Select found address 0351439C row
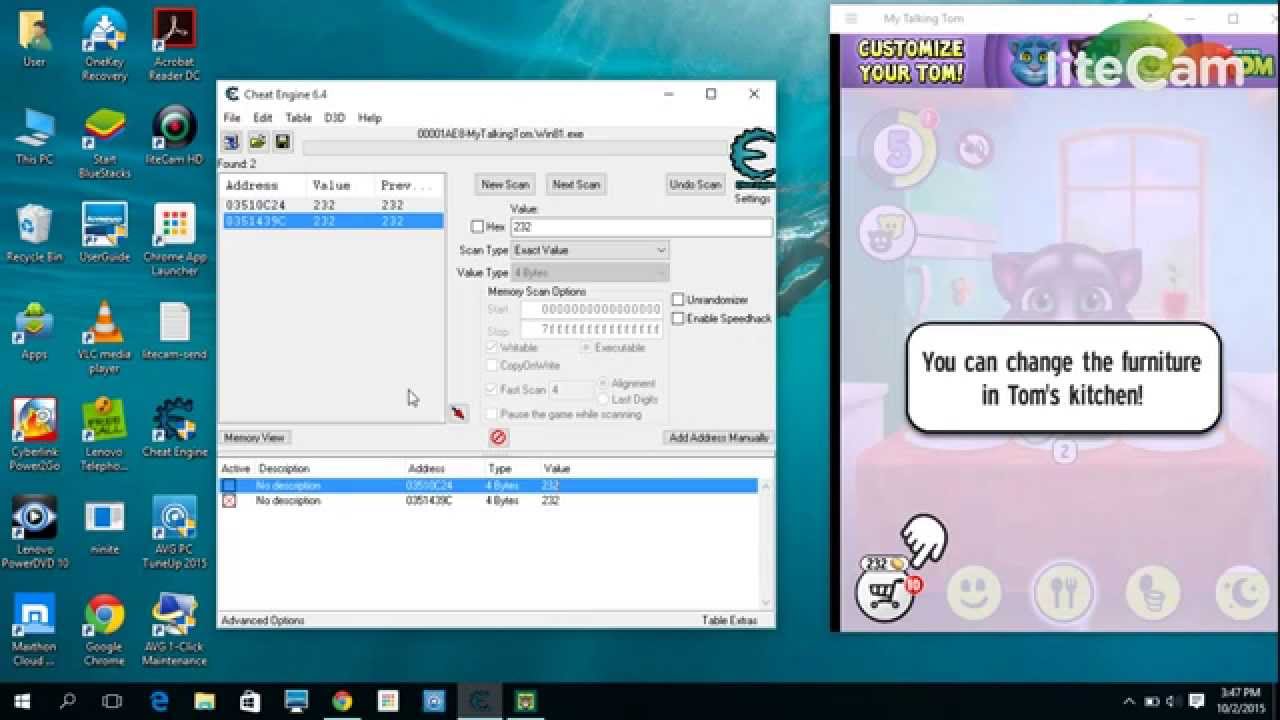Screen dimensions: 1280x720 point(331,220)
